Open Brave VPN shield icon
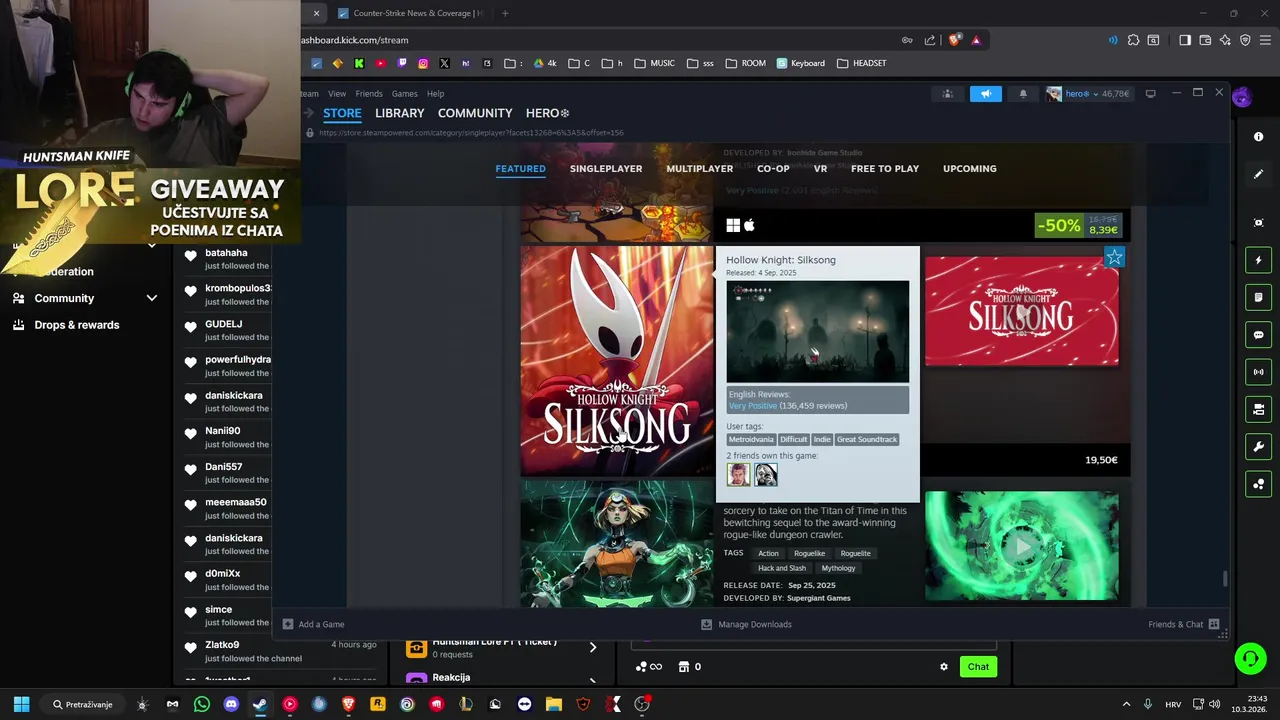 [1245, 40]
